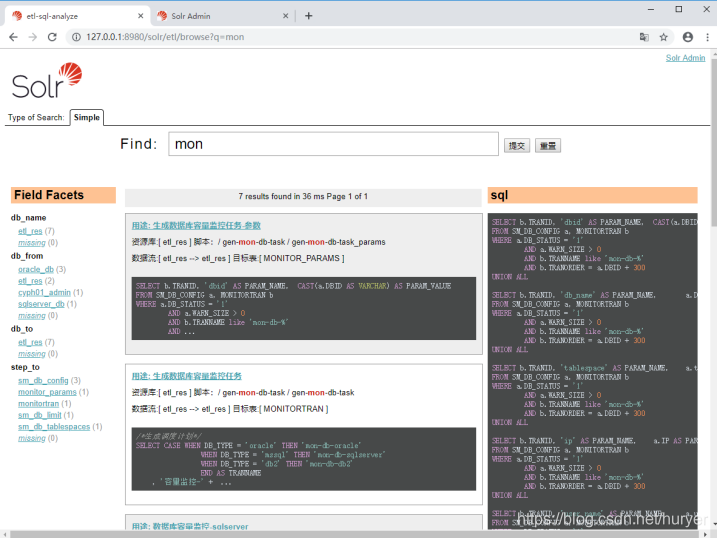Filter by sm_db_limit facet

click(40, 415)
